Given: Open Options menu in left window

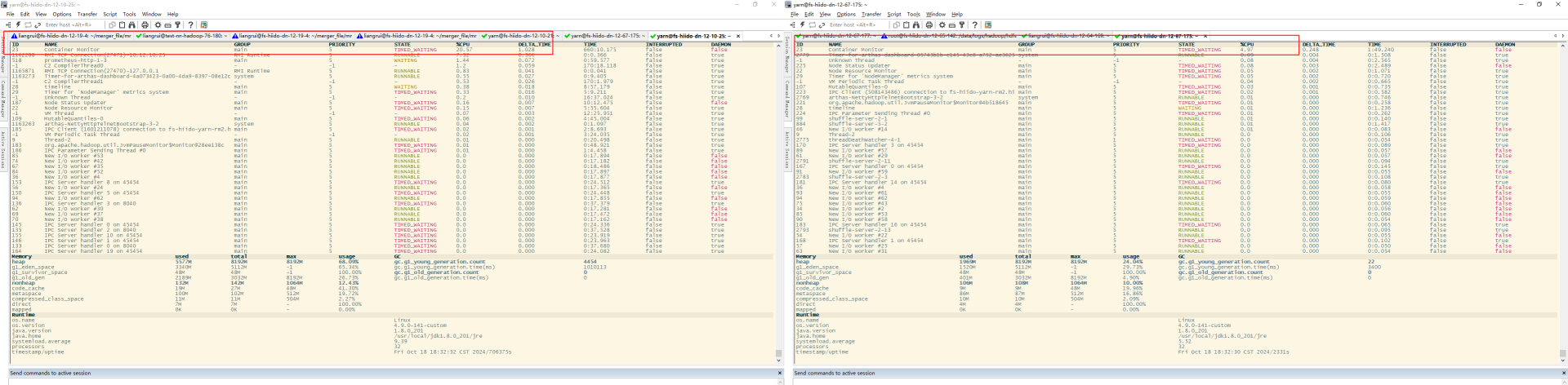Looking at the screenshot, I should 62,14.
